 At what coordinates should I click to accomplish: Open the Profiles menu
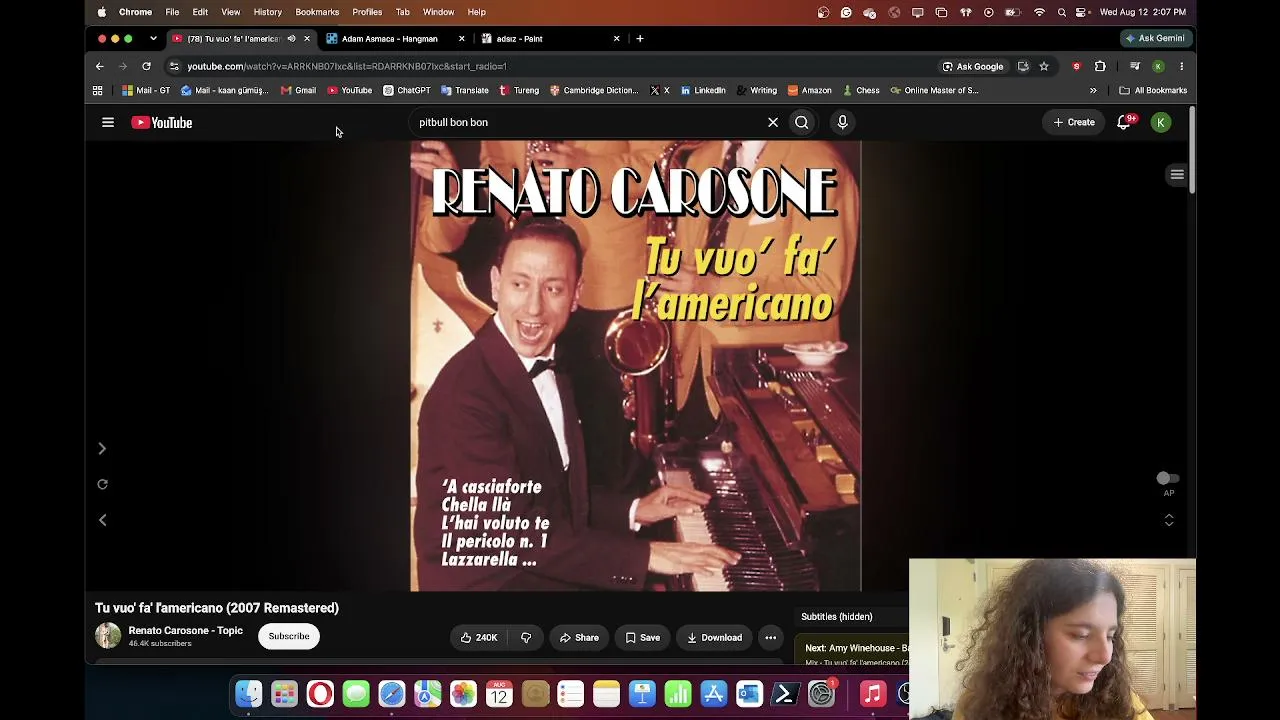[x=367, y=12]
